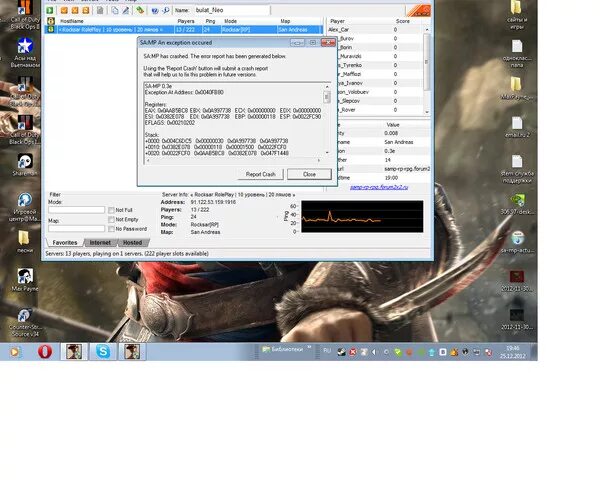Image resolution: width=600 pixels, height=480 pixels.
Task: Click the blue help question icon
Action: [155, 10]
